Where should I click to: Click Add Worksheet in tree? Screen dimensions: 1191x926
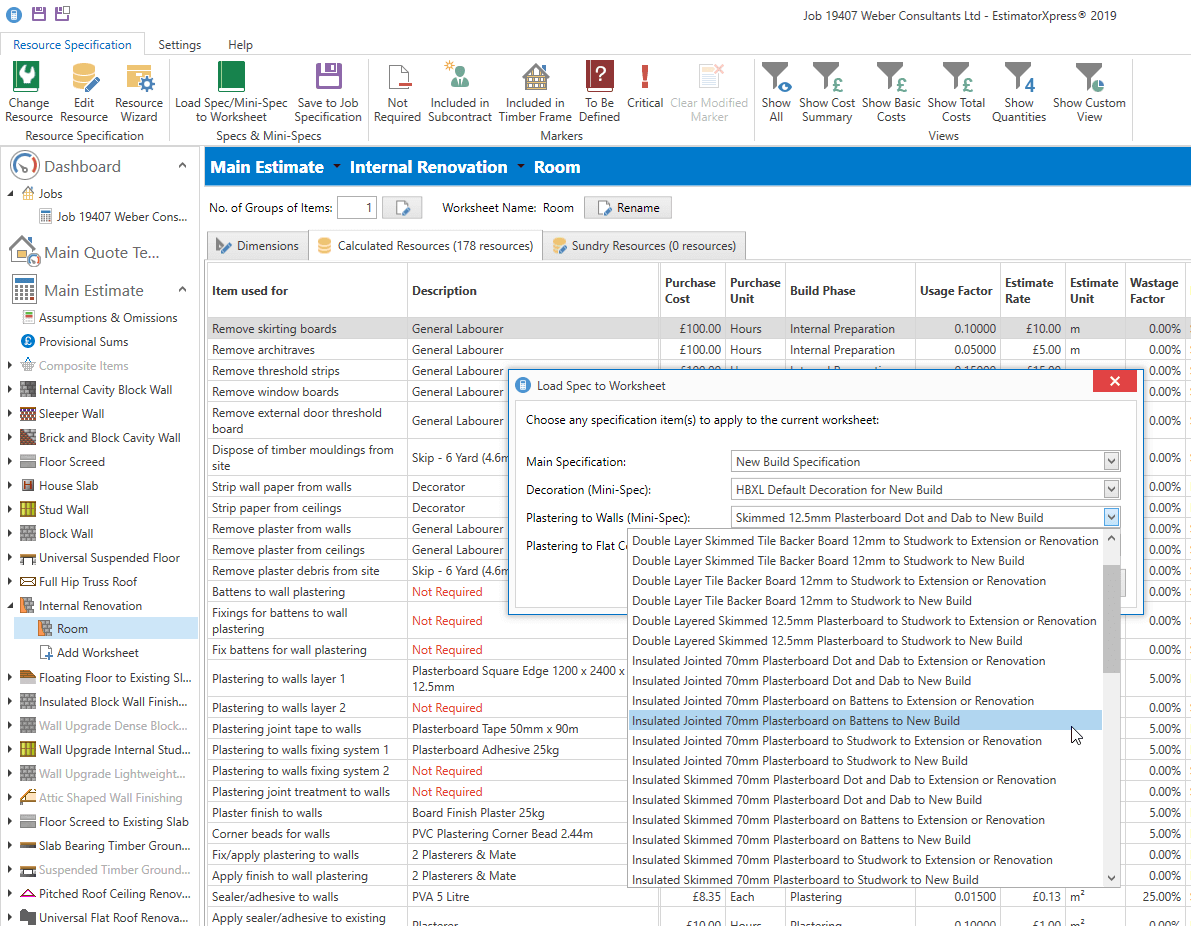tap(97, 653)
